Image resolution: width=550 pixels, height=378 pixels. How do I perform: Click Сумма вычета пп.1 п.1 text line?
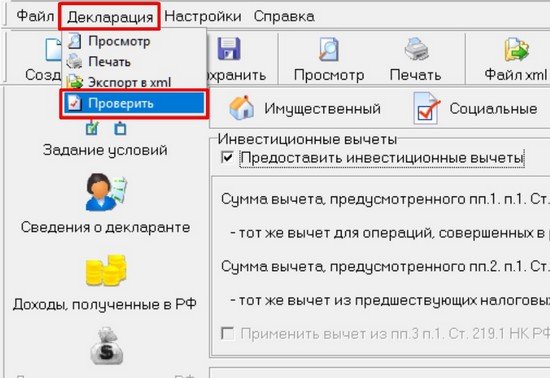[x=385, y=199]
